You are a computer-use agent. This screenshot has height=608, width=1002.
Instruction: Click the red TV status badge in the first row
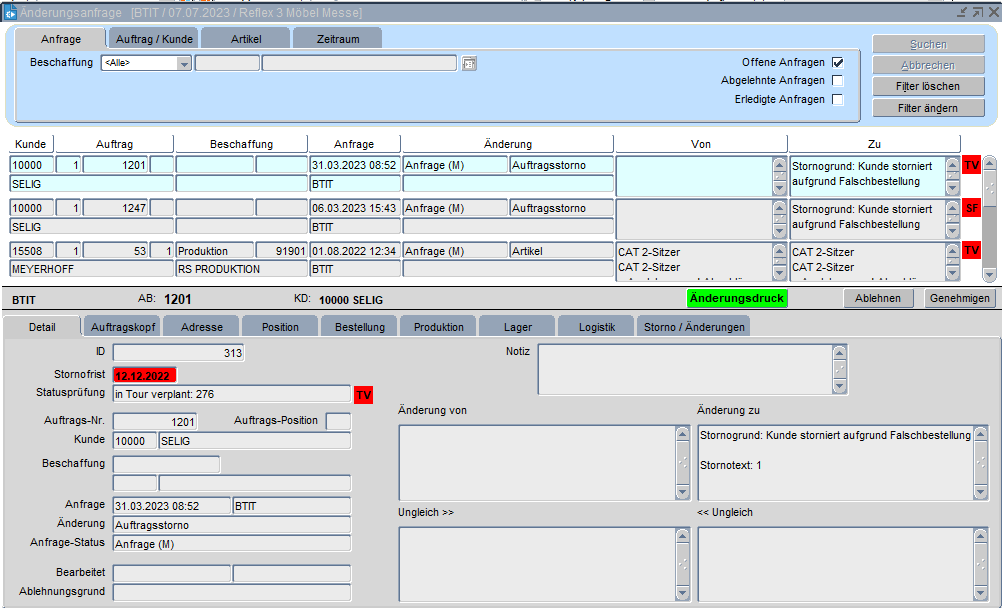click(971, 165)
